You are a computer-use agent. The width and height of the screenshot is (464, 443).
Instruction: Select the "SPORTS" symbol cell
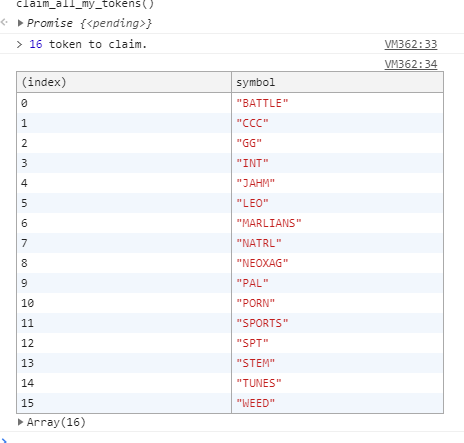pyautogui.click(x=337, y=323)
